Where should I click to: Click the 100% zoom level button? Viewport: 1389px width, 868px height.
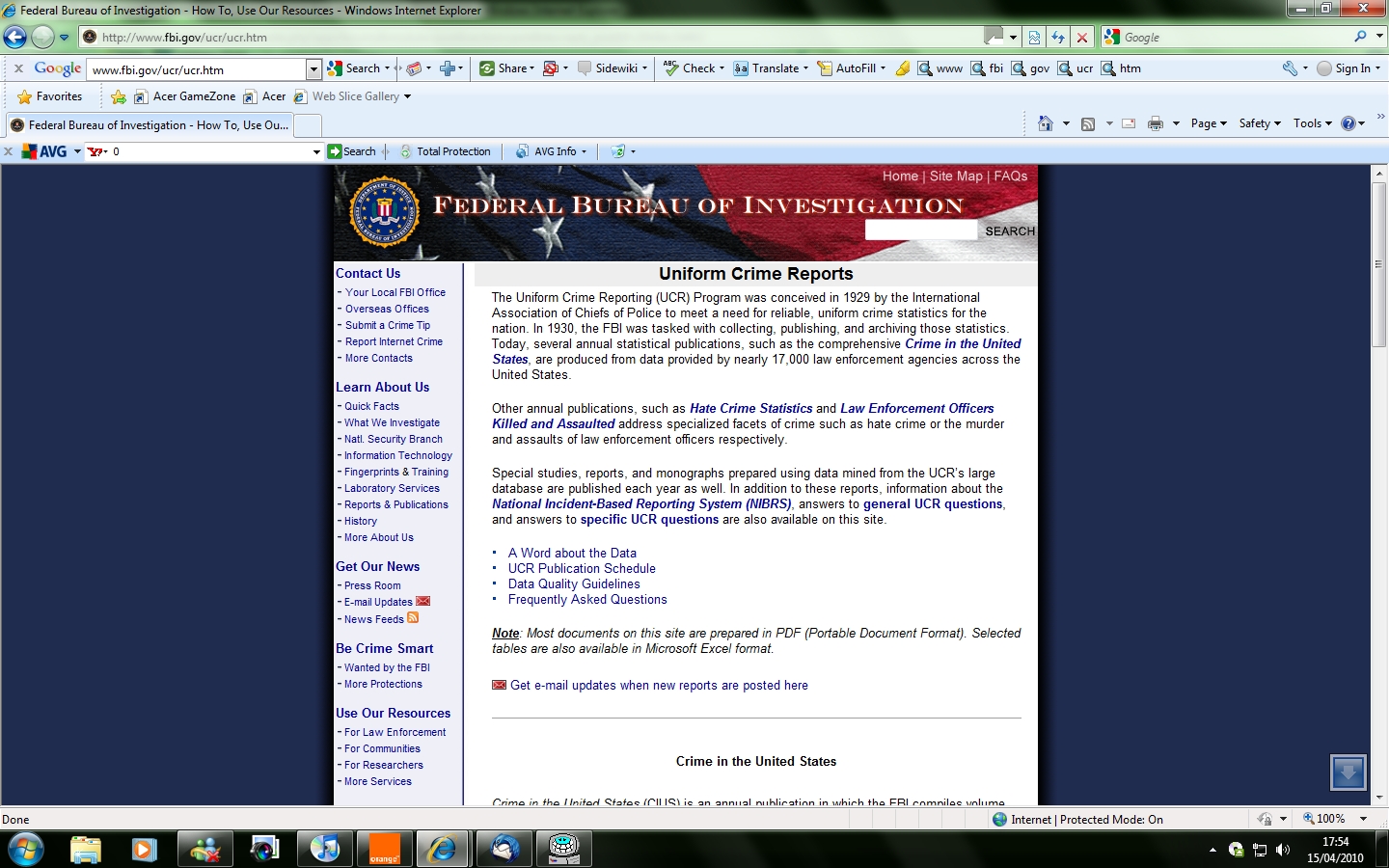click(1324, 819)
